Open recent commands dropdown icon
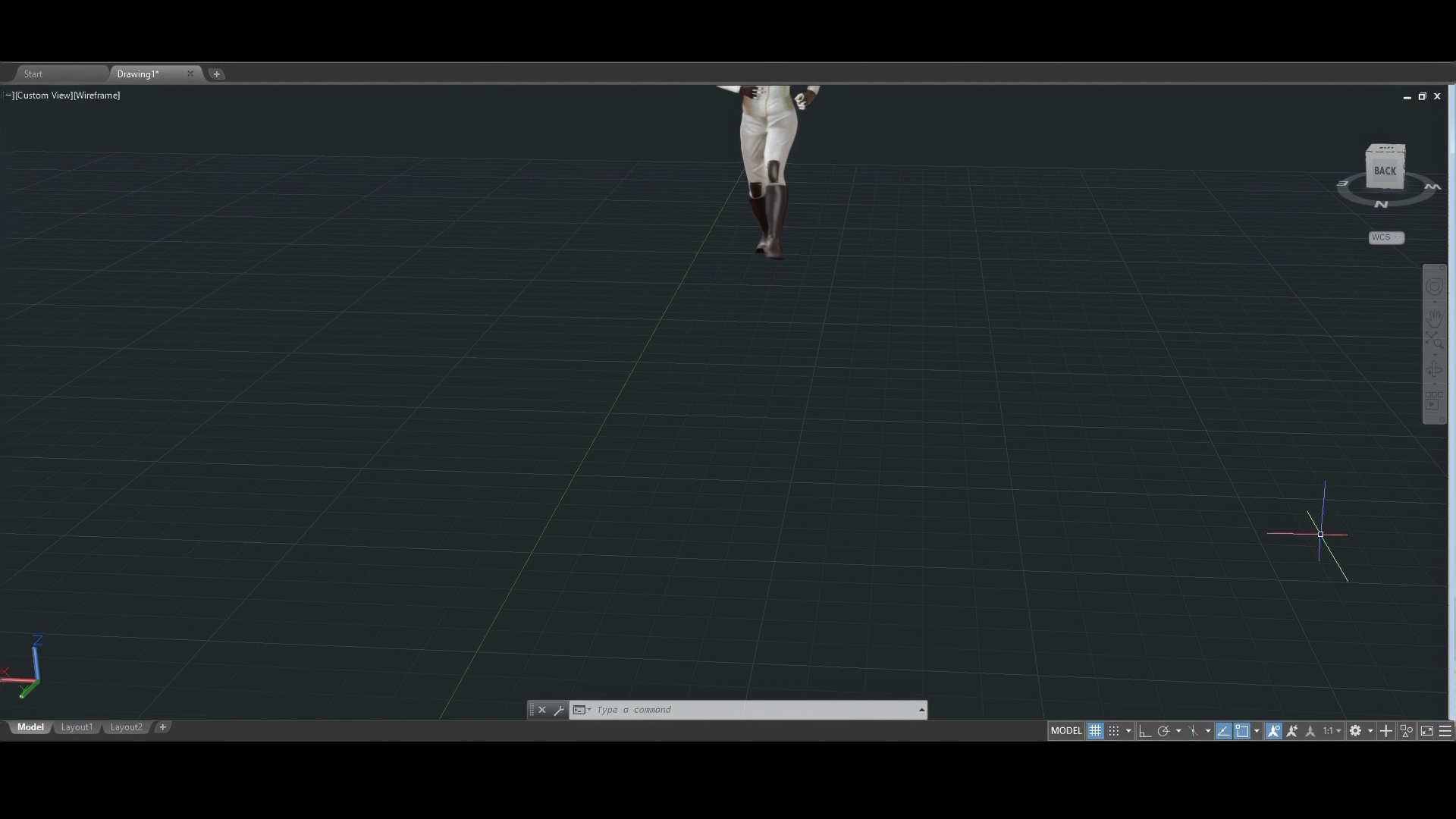This screenshot has width=1456, height=819. click(582, 711)
